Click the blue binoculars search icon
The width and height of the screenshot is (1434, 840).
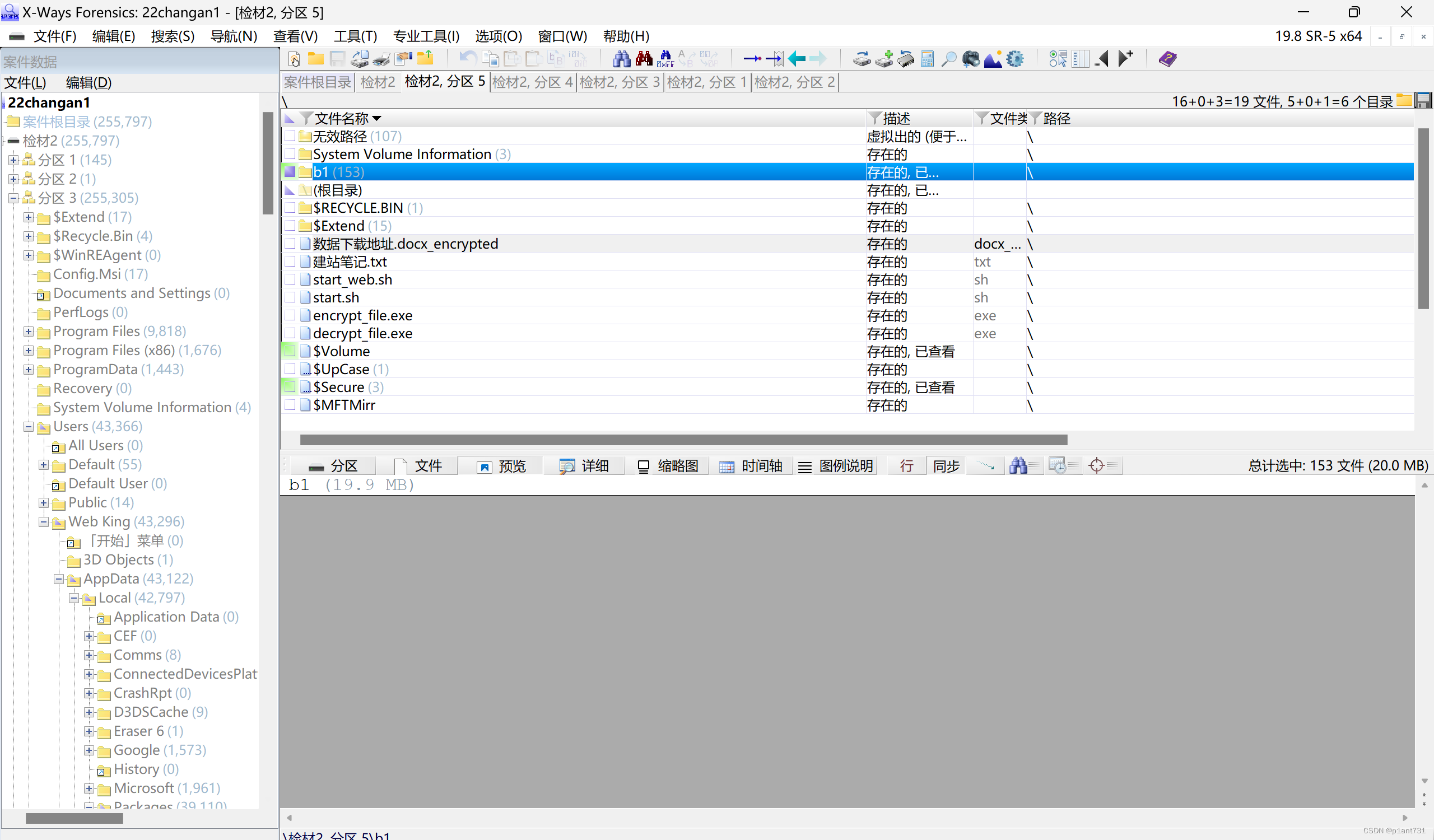[x=621, y=59]
